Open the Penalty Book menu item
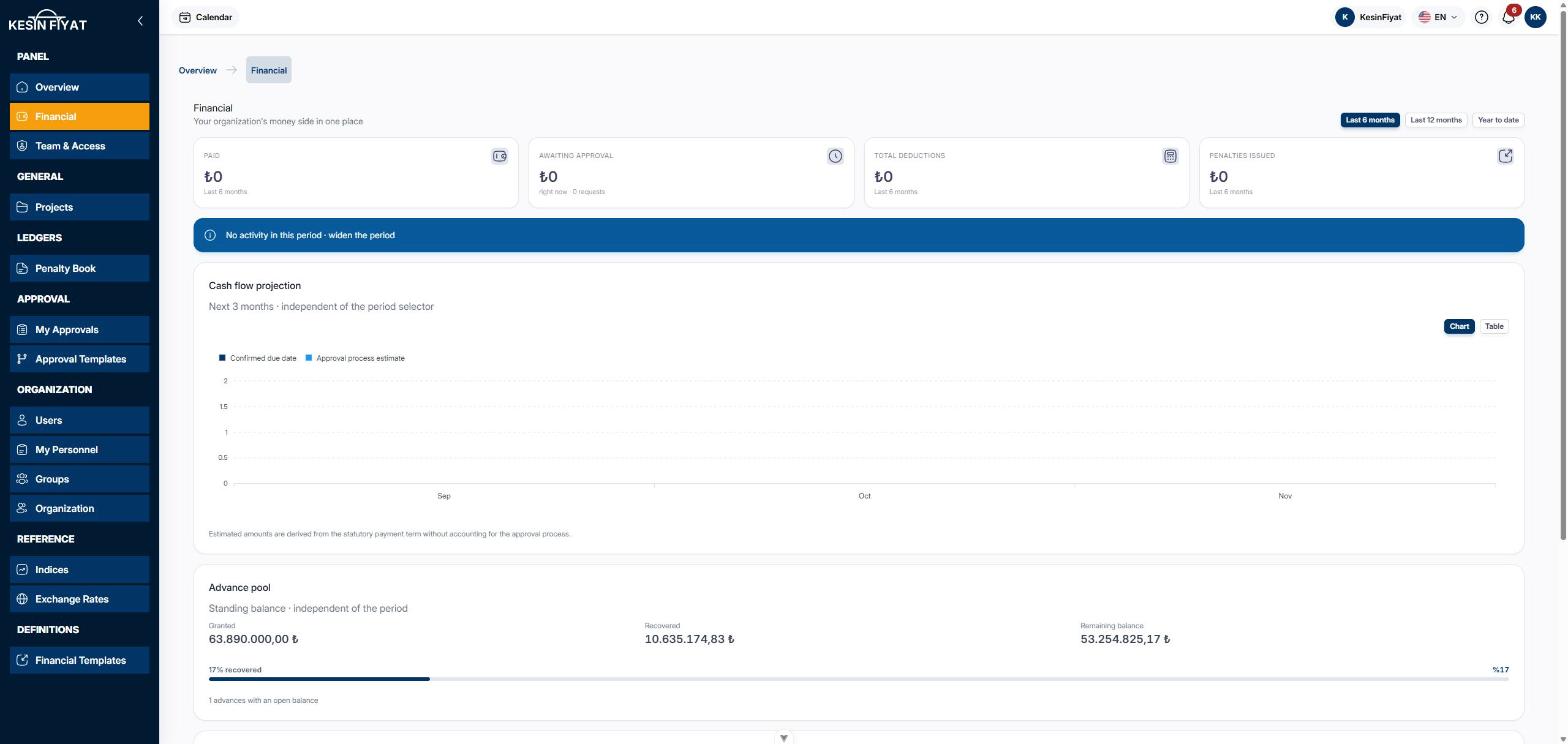The image size is (1568, 744). pyautogui.click(x=80, y=268)
